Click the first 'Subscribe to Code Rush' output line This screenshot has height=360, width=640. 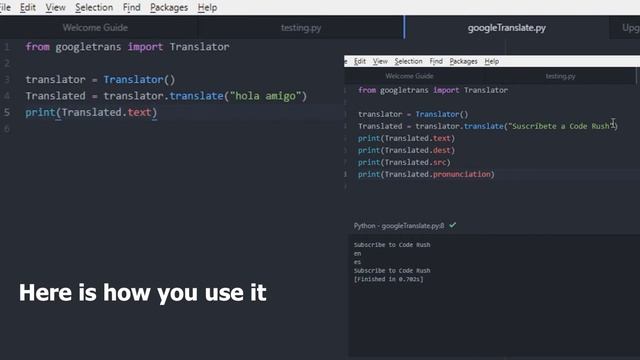(x=392, y=245)
